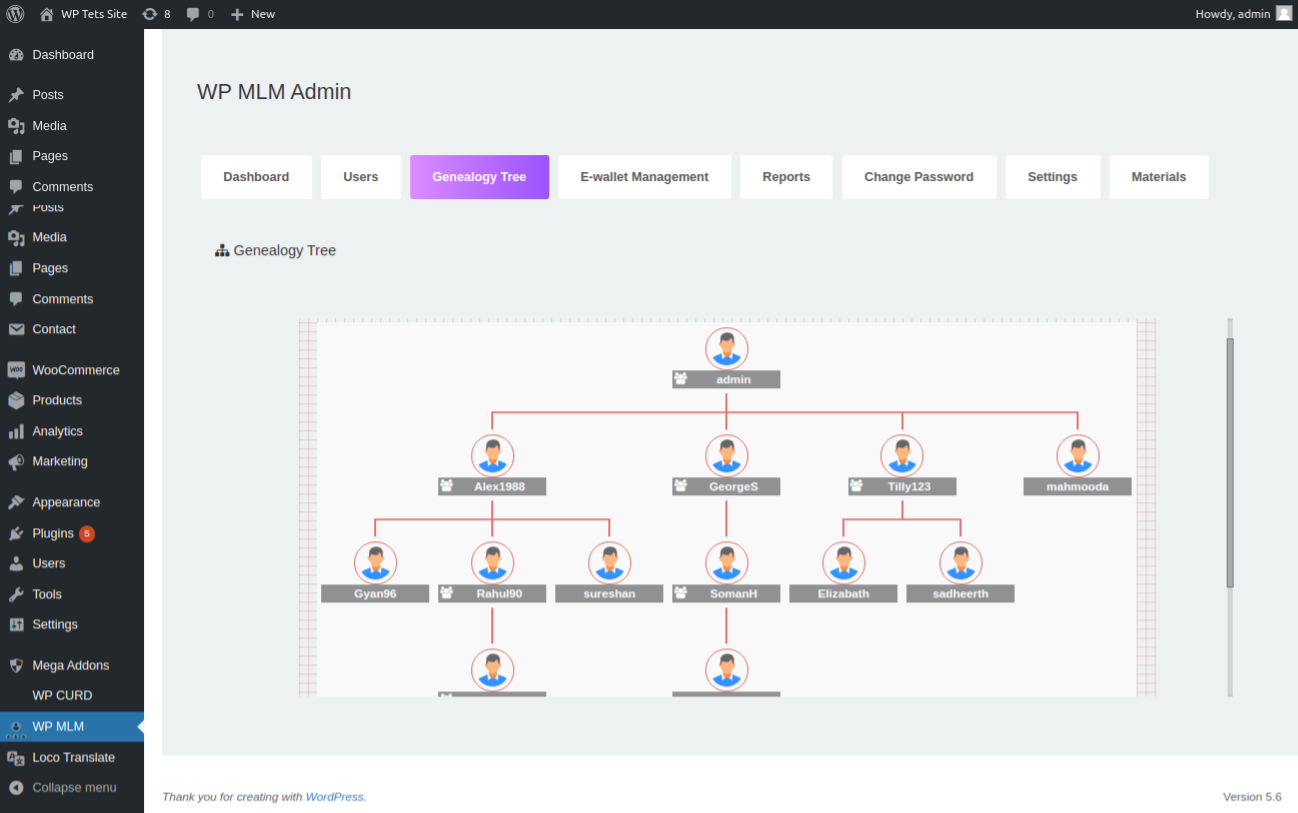Click the Version 5.6 footer text
The height and width of the screenshot is (813, 1298).
tap(1252, 797)
